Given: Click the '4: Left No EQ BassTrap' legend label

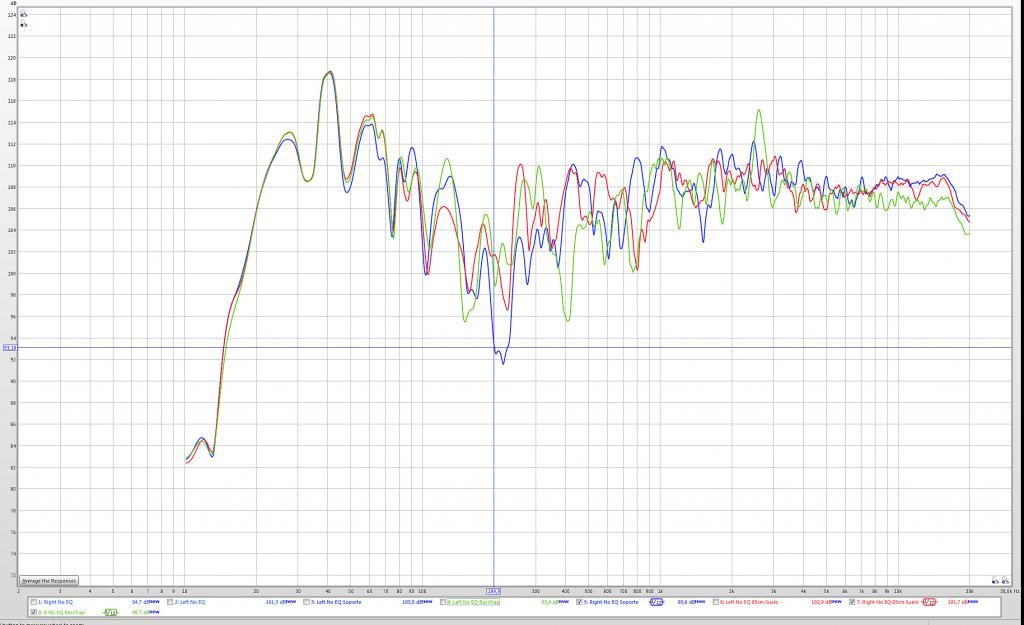Looking at the screenshot, I should (x=473, y=602).
